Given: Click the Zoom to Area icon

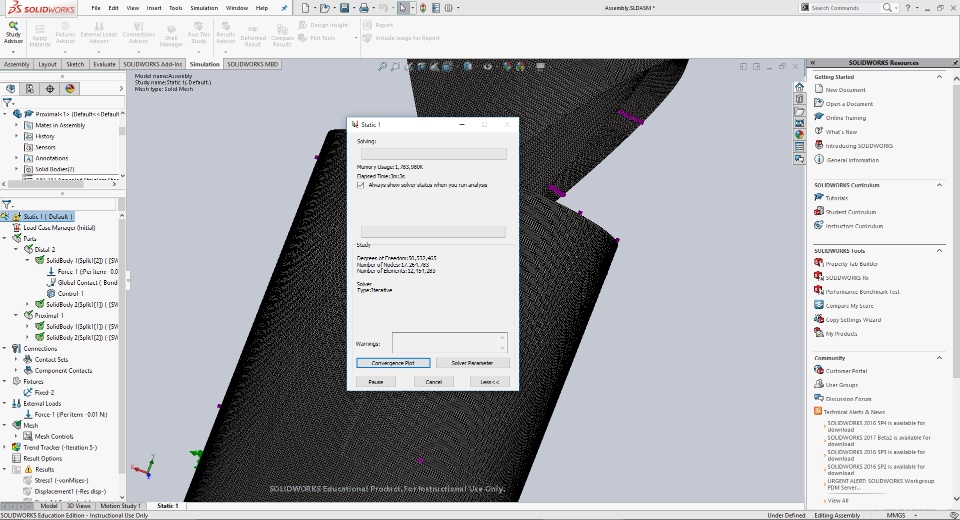Looking at the screenshot, I should 396,66.
